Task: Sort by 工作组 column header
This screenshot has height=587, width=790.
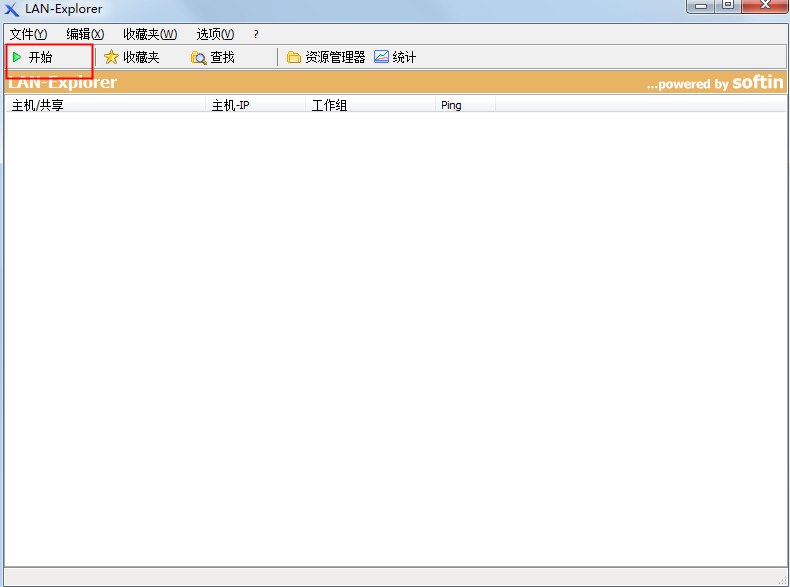Action: (370, 105)
